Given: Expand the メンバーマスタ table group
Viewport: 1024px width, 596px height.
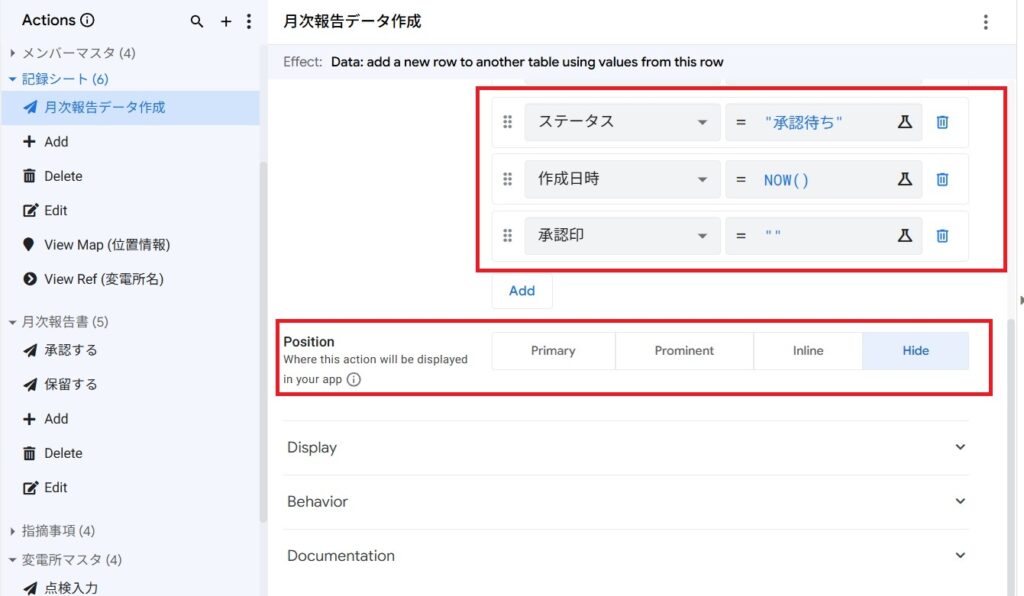Looking at the screenshot, I should [13, 53].
